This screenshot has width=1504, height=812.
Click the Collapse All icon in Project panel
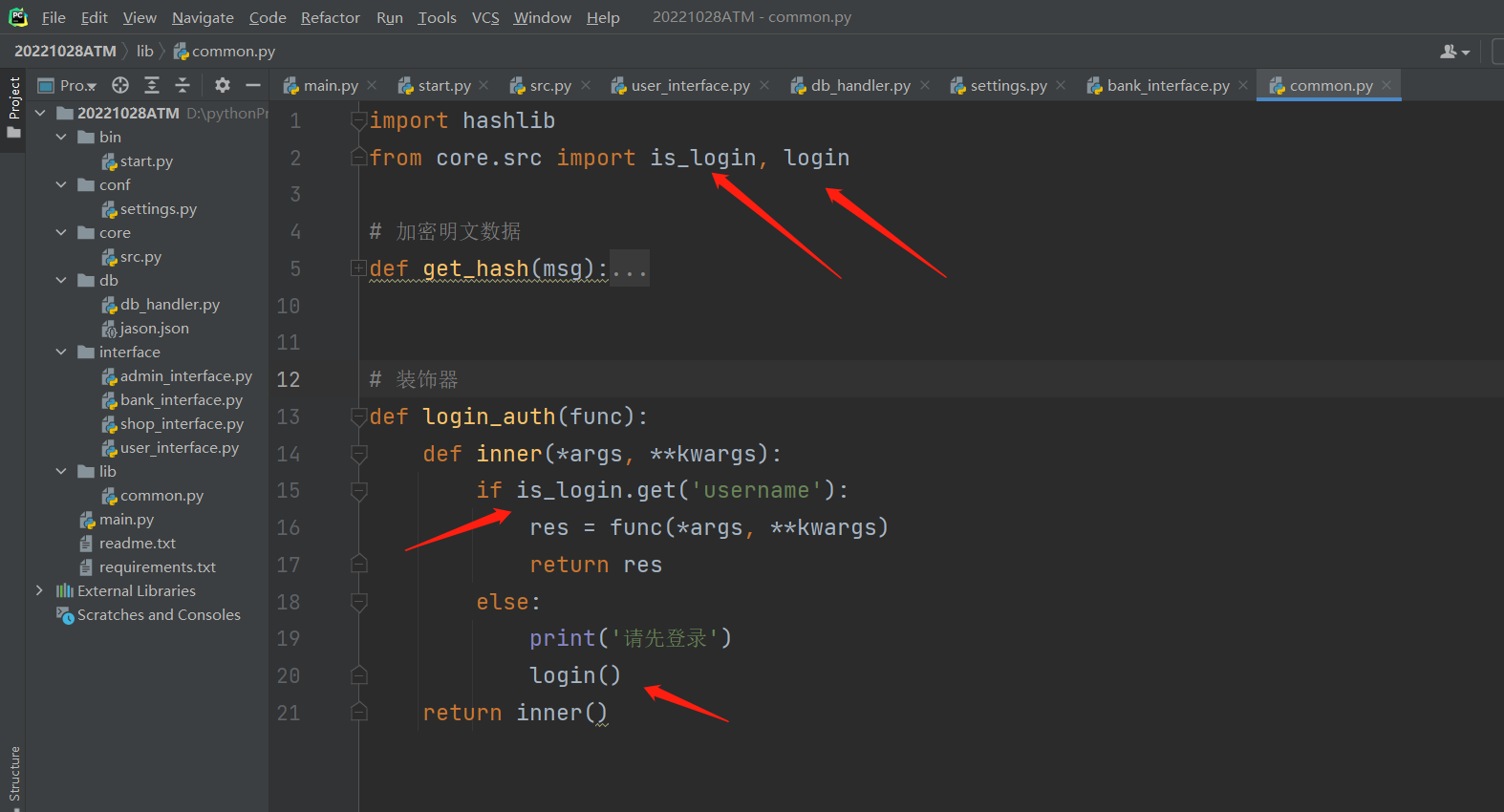click(x=183, y=85)
